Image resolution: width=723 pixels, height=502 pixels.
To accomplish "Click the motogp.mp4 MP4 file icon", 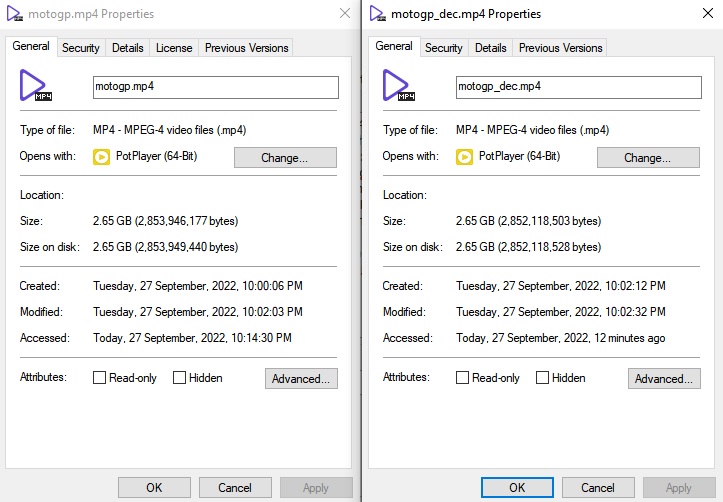I will point(36,86).
